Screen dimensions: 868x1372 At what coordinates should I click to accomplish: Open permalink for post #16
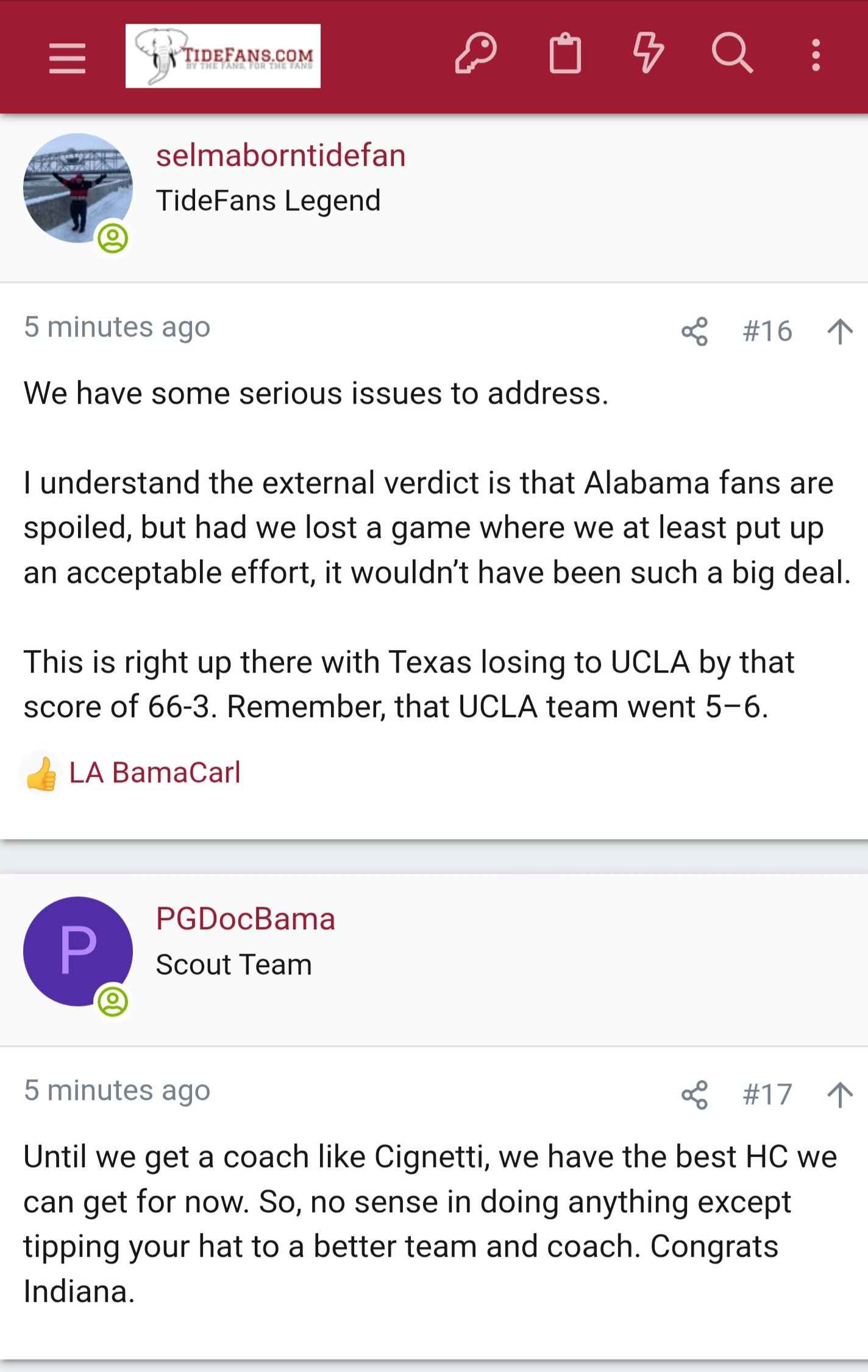[x=767, y=332]
